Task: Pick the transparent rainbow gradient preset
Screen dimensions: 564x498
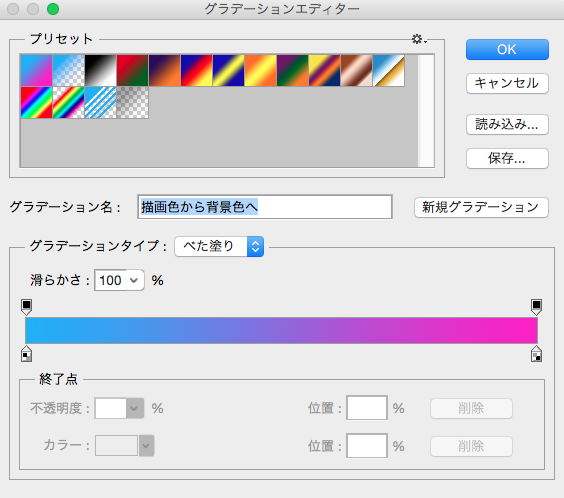Action: (68, 102)
